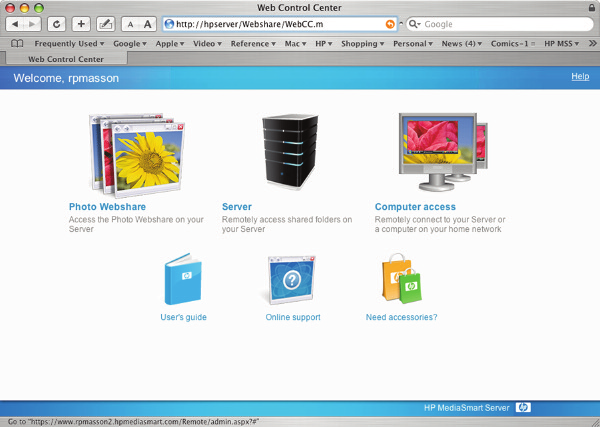This screenshot has width=600, height=427.
Task: Click 'Access the Photo Webshare on your Server' text
Action: [x=136, y=224]
